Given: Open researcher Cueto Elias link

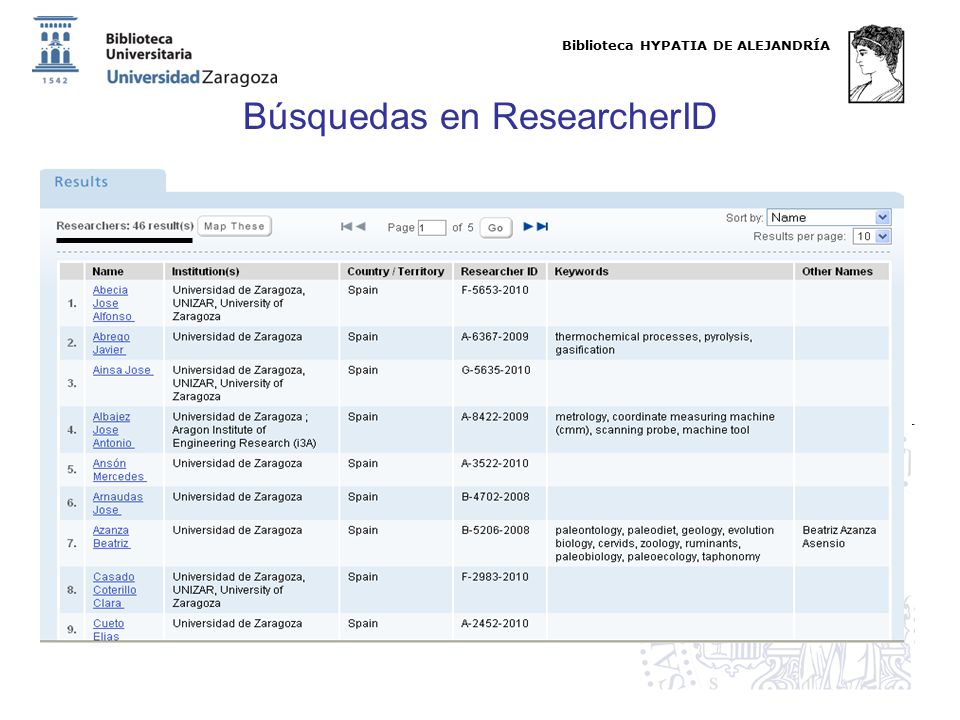Looking at the screenshot, I should click(108, 629).
